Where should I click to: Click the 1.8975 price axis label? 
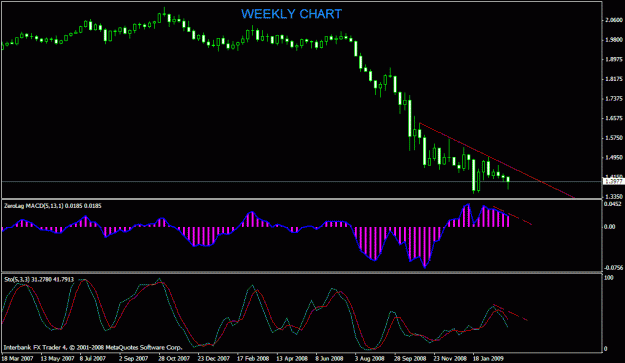click(614, 59)
